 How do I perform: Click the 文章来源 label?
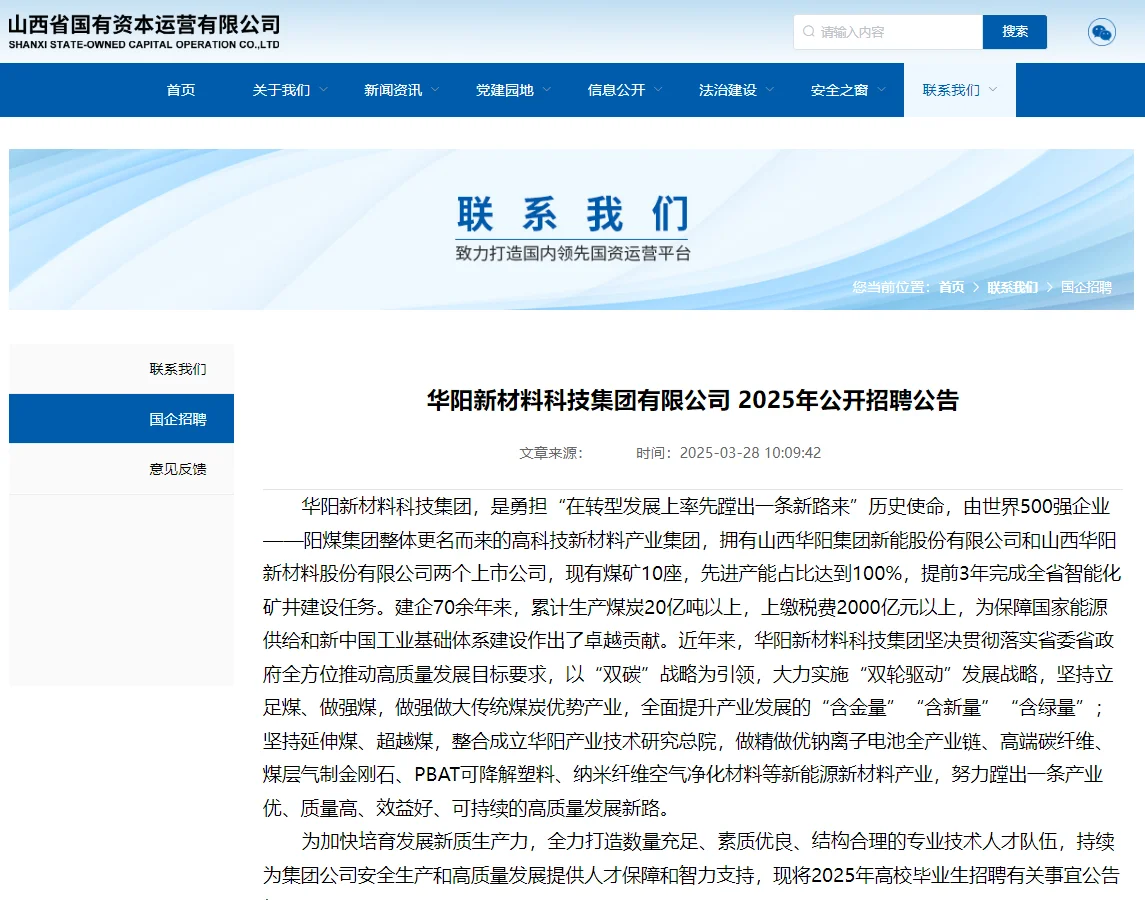pyautogui.click(x=551, y=453)
